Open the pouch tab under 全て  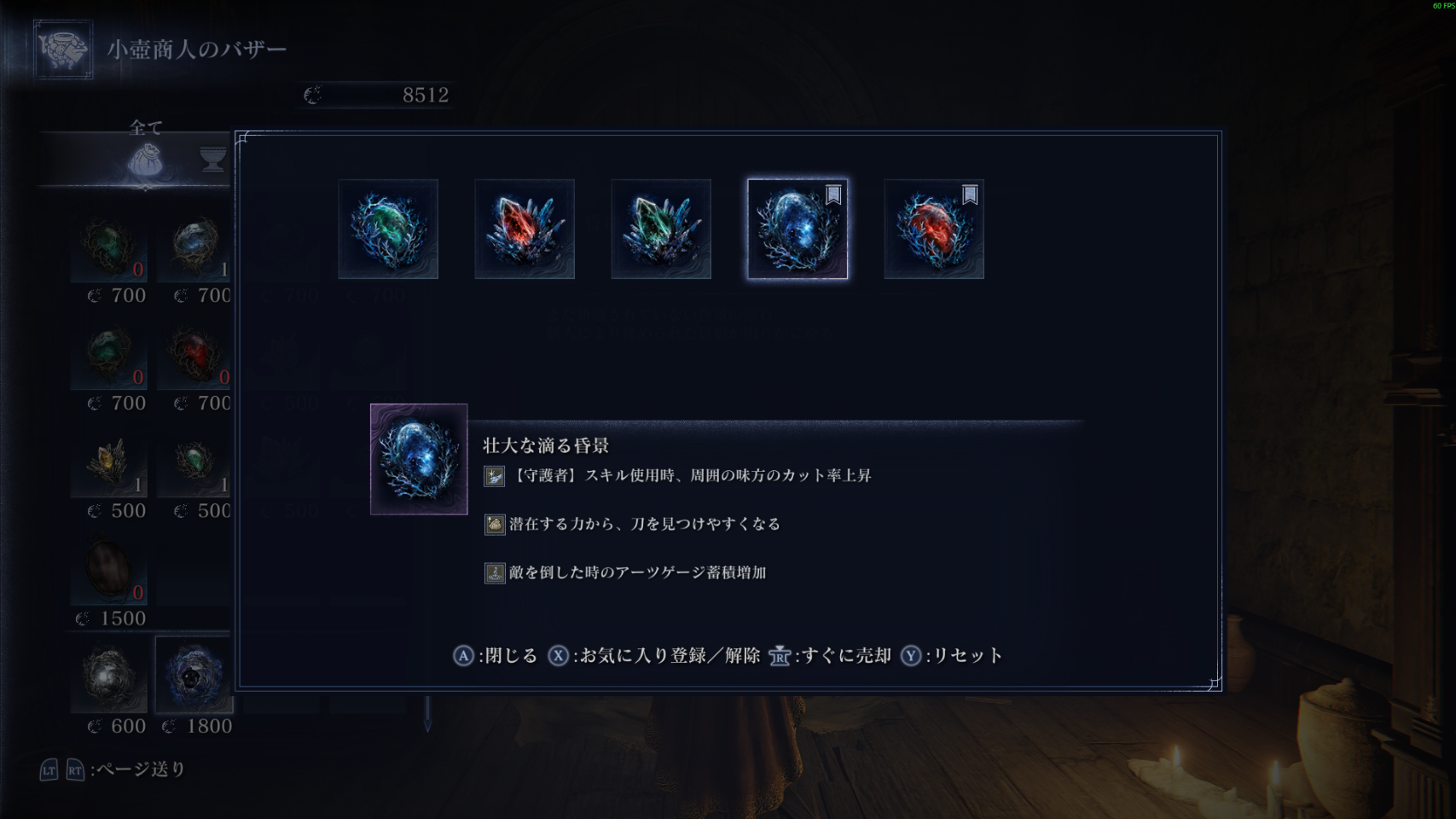(x=145, y=160)
